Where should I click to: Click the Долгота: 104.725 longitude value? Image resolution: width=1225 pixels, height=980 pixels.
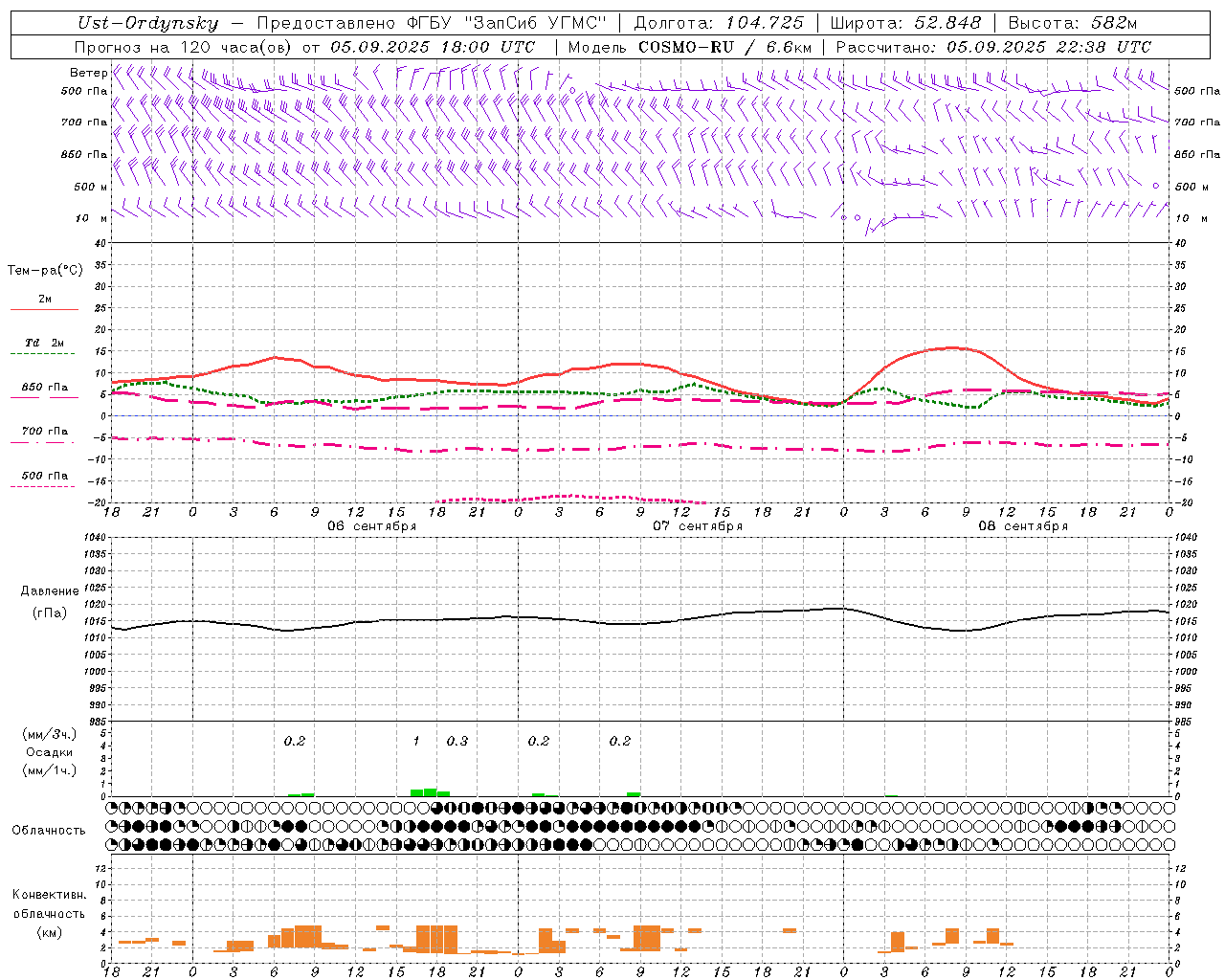(x=719, y=23)
